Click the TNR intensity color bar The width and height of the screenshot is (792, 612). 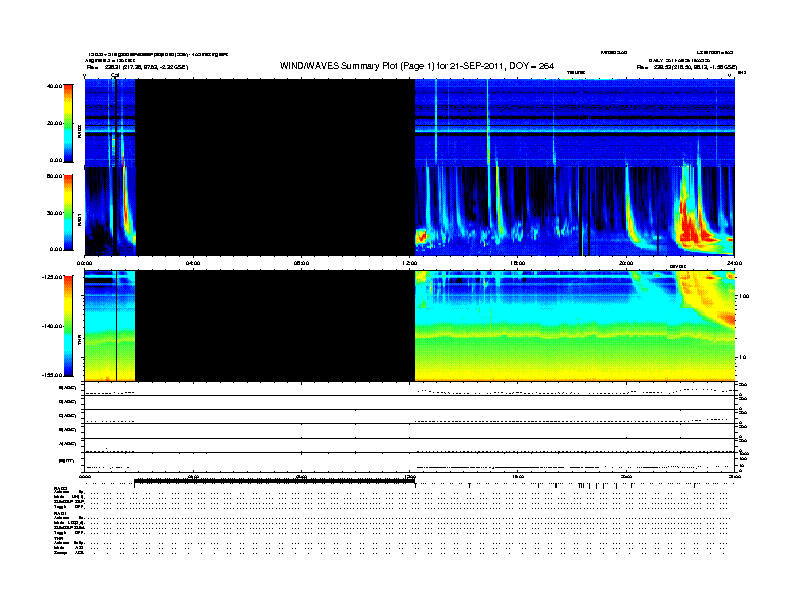(68, 326)
